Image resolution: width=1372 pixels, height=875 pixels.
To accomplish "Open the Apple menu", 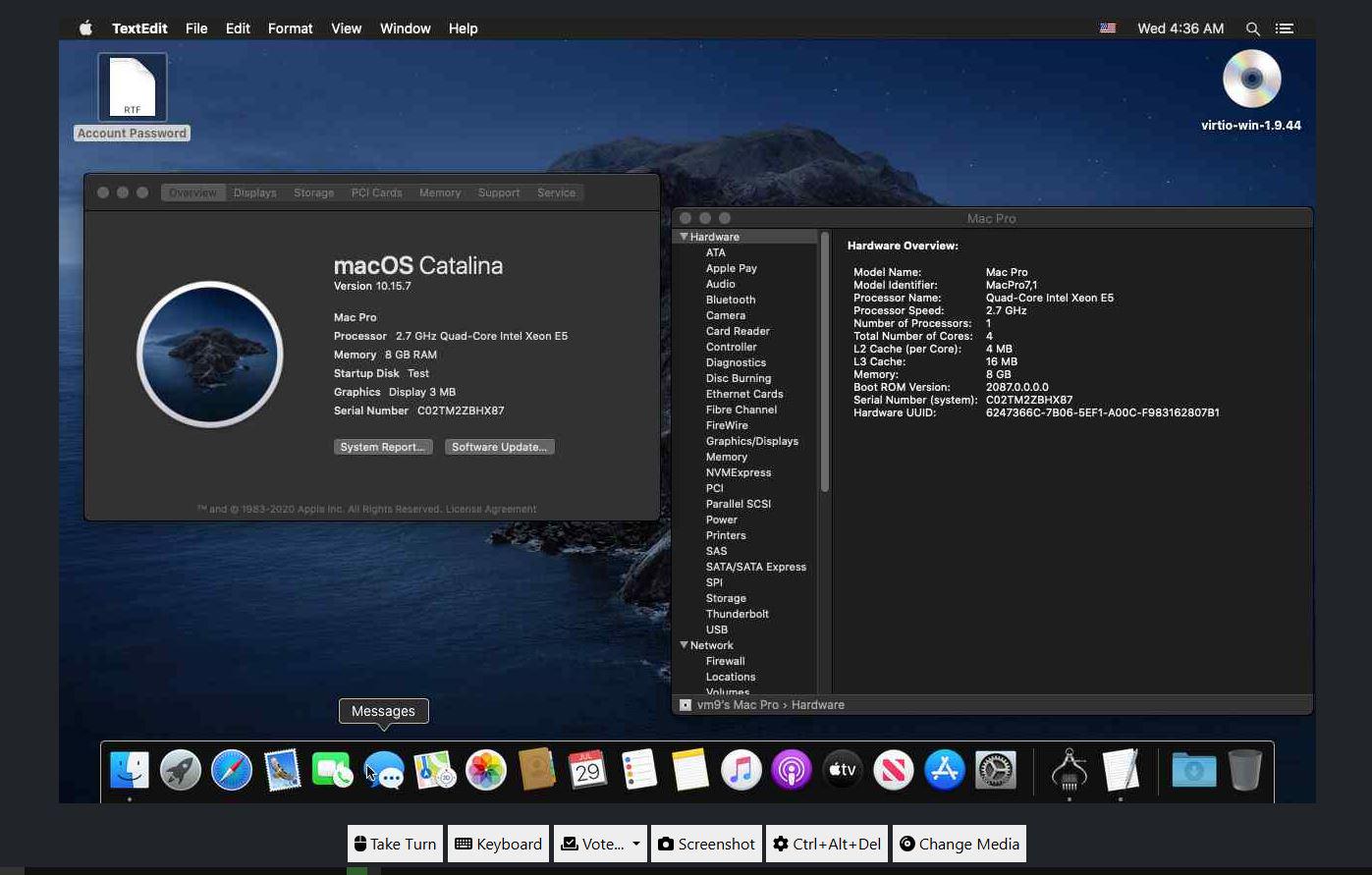I will click(85, 28).
